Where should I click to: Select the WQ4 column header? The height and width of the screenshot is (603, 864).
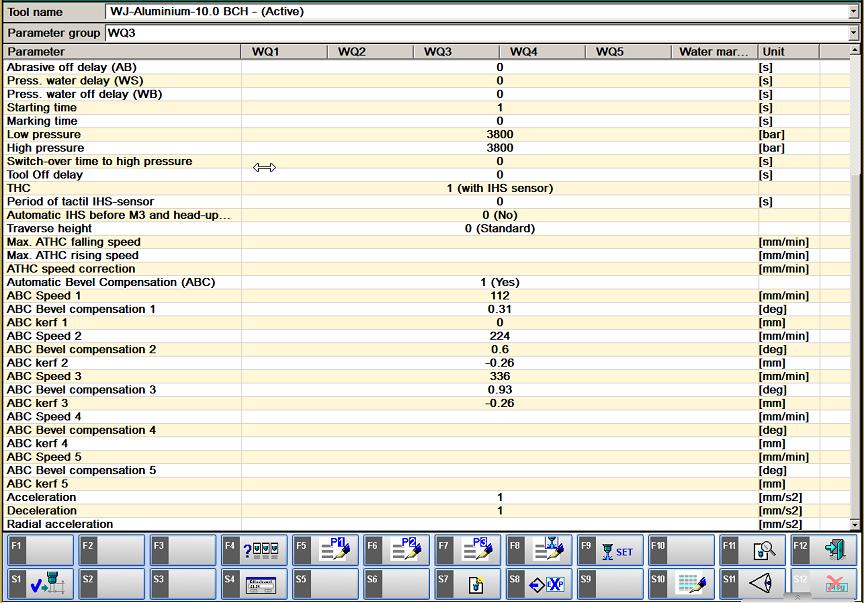click(x=542, y=52)
